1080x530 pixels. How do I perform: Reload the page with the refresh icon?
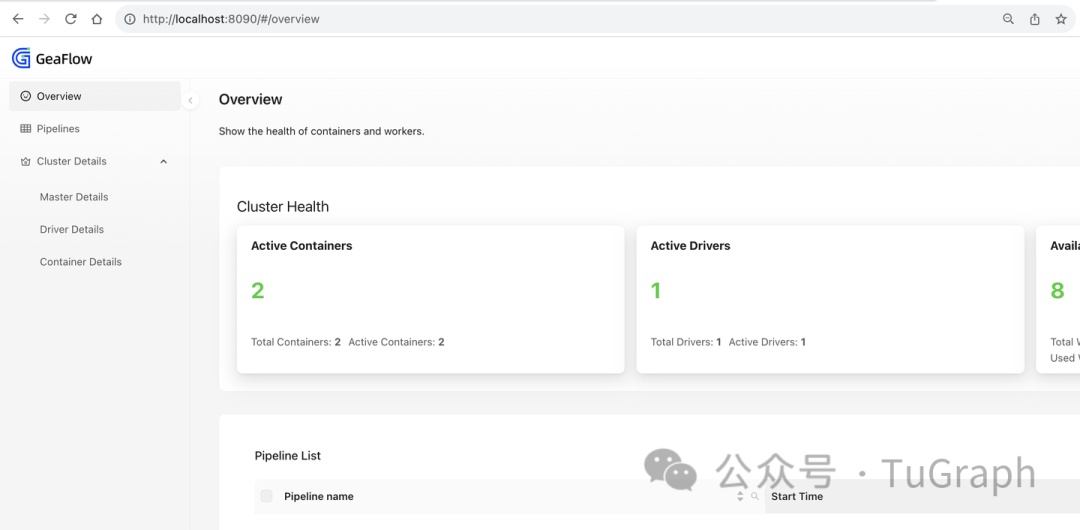pos(70,19)
